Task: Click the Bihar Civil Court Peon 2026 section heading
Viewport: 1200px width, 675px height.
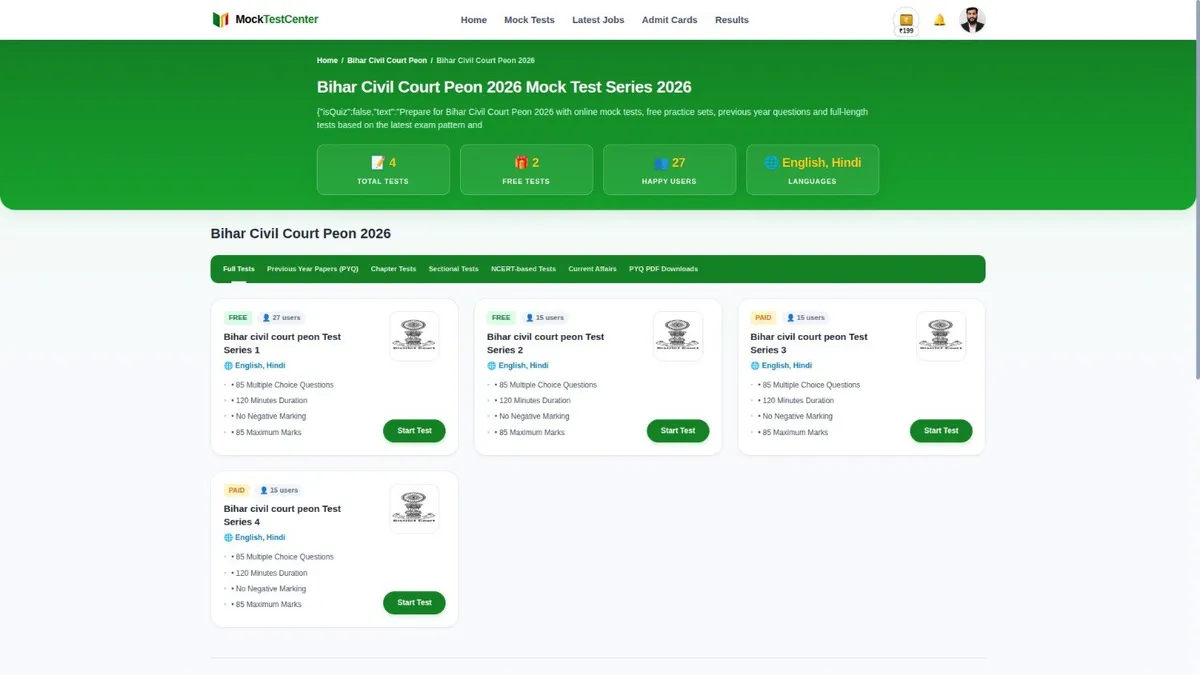Action: pos(301,233)
